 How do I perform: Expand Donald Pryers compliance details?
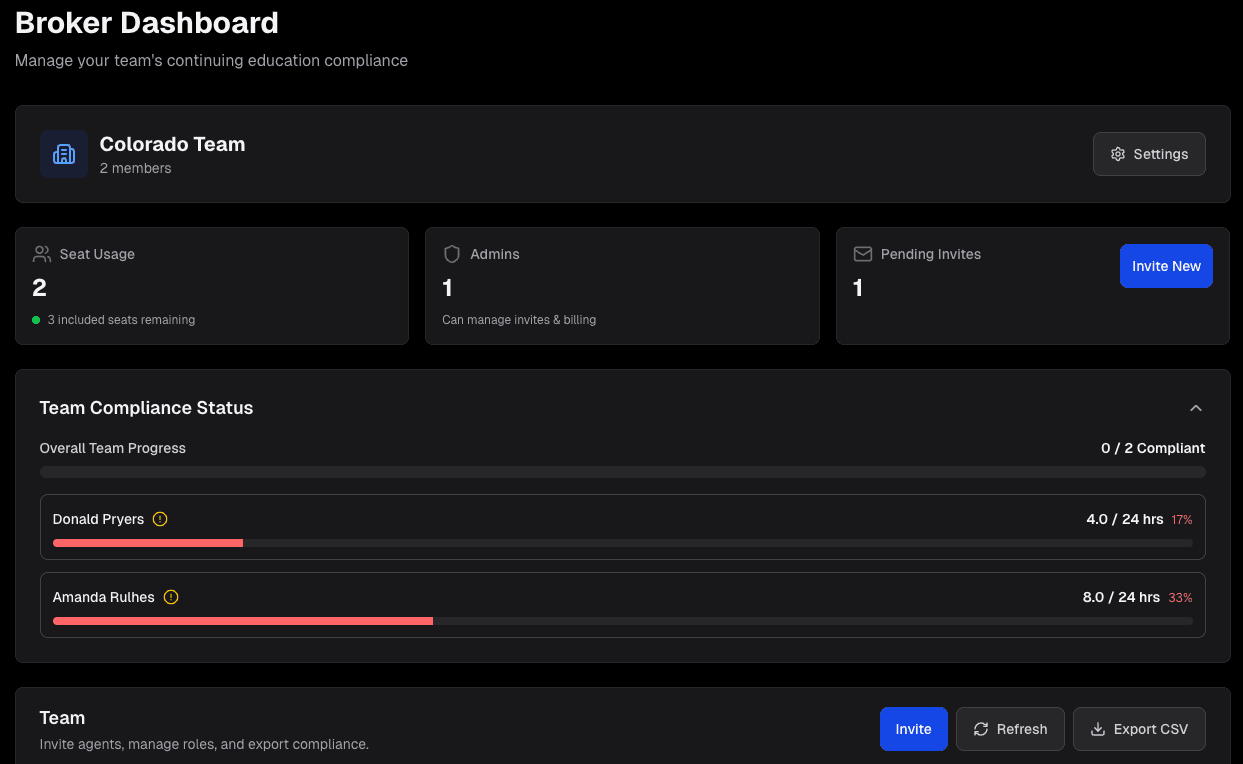click(622, 527)
